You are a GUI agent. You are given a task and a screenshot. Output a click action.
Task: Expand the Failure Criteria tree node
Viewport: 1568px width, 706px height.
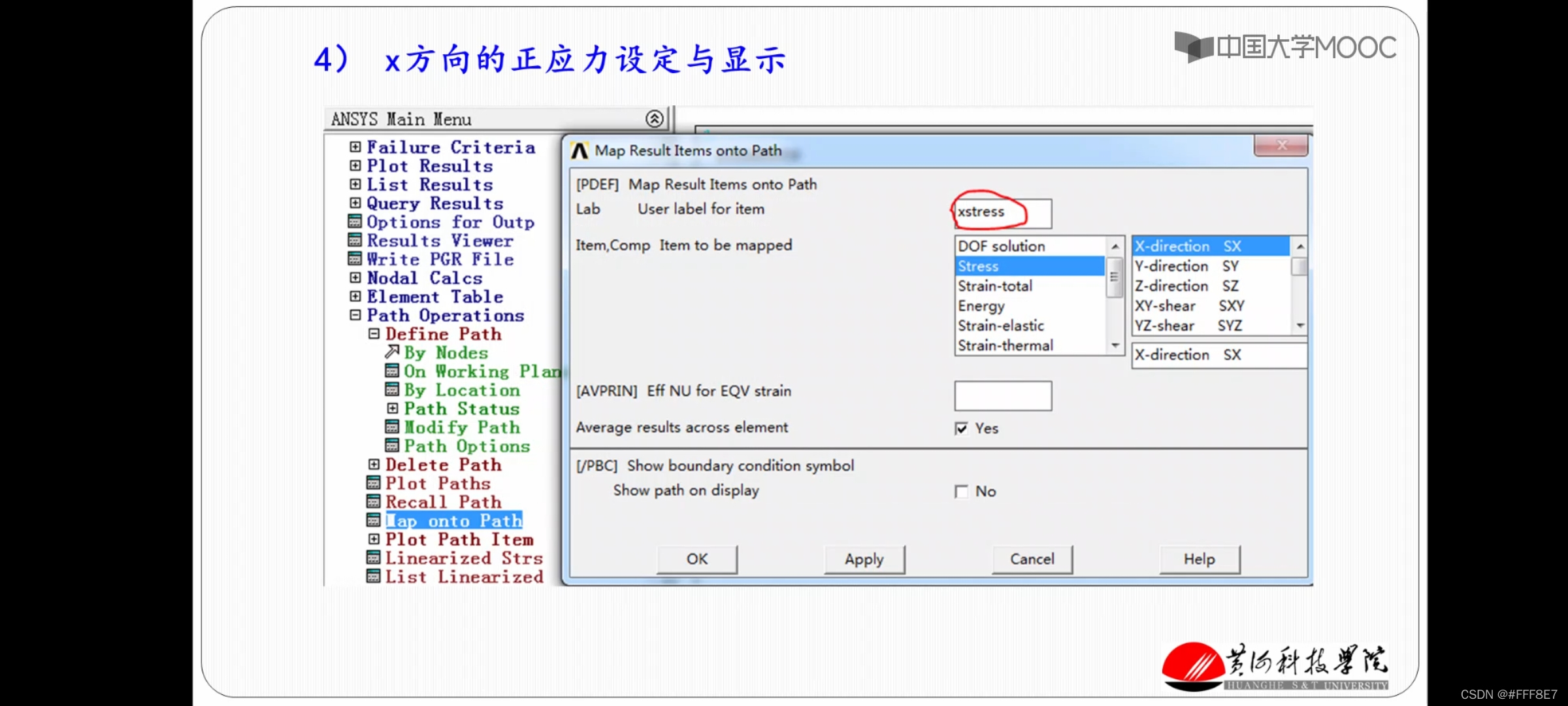[x=355, y=146]
